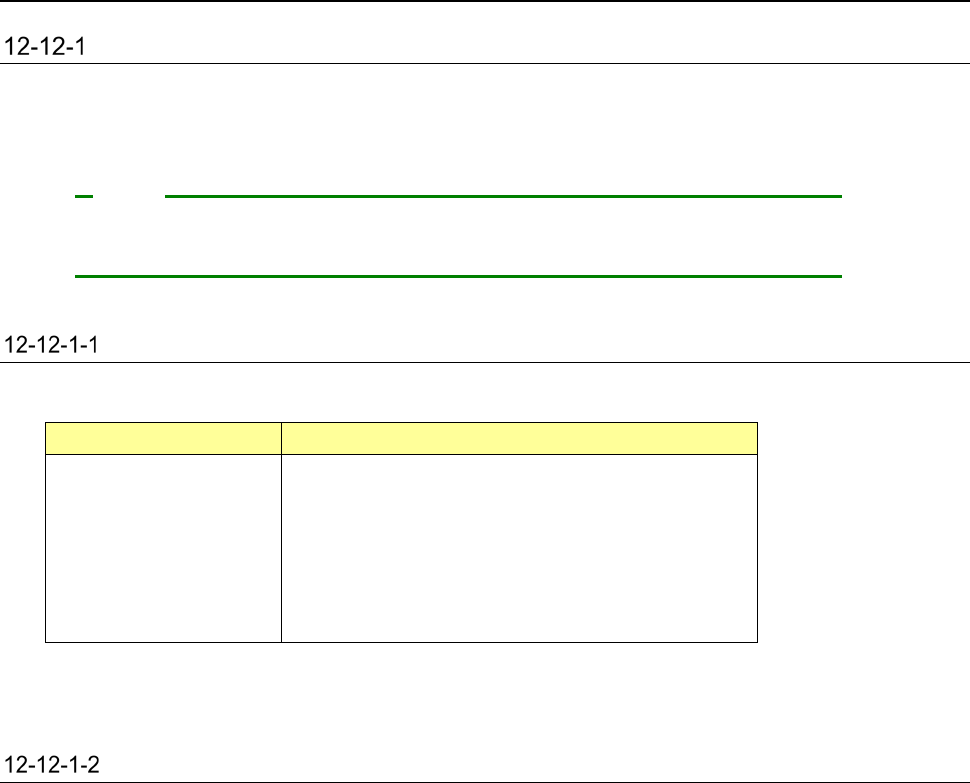The height and width of the screenshot is (783, 970).
Task: Click the bottom green line of the note box
Action: pyautogui.click(x=459, y=274)
